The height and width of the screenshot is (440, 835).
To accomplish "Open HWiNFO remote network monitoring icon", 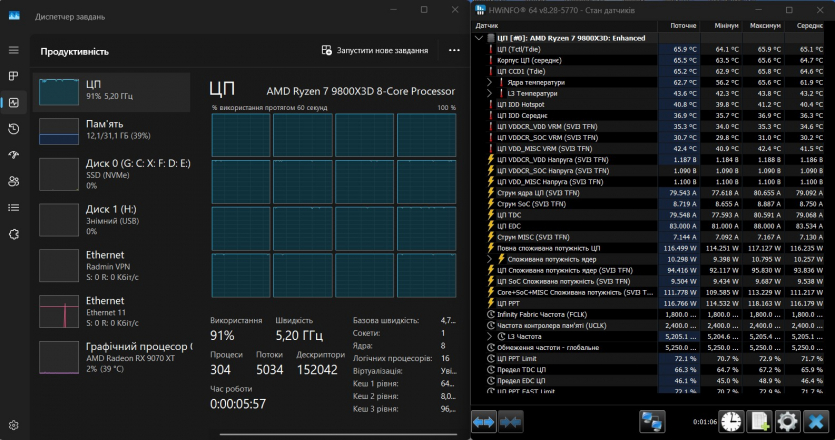I will pos(652,421).
